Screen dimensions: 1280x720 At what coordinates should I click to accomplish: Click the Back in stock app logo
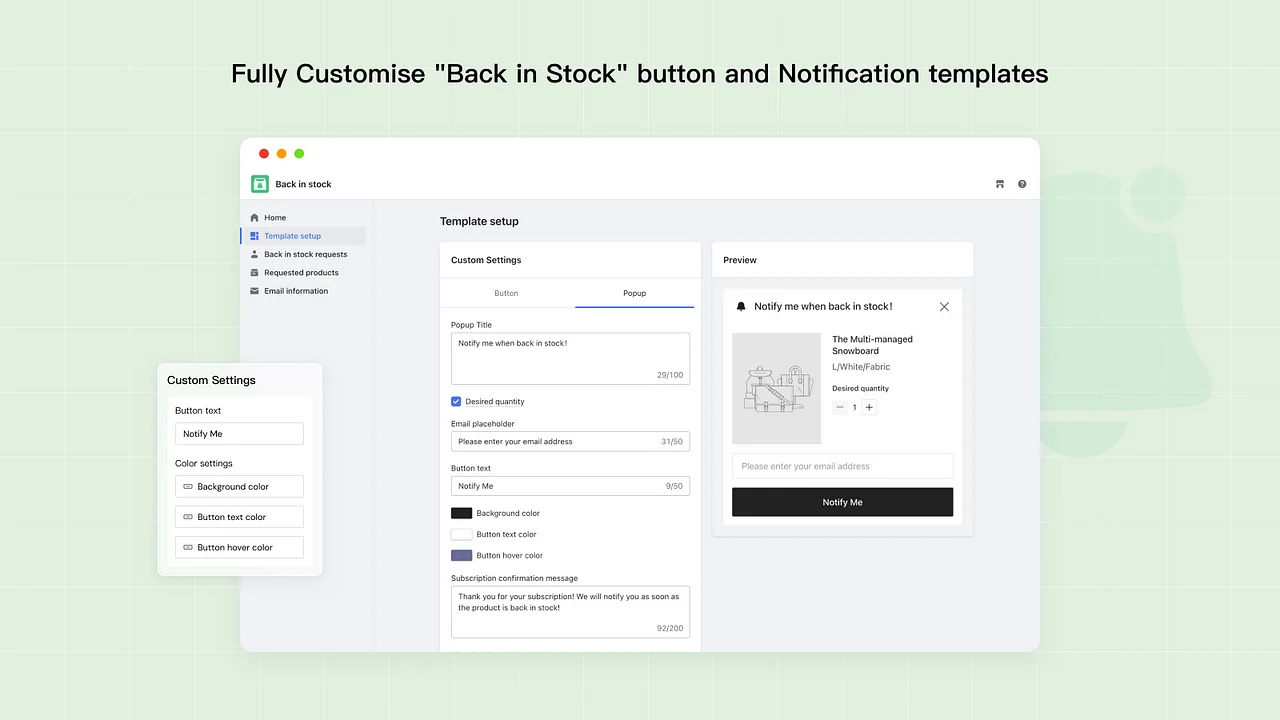259,184
